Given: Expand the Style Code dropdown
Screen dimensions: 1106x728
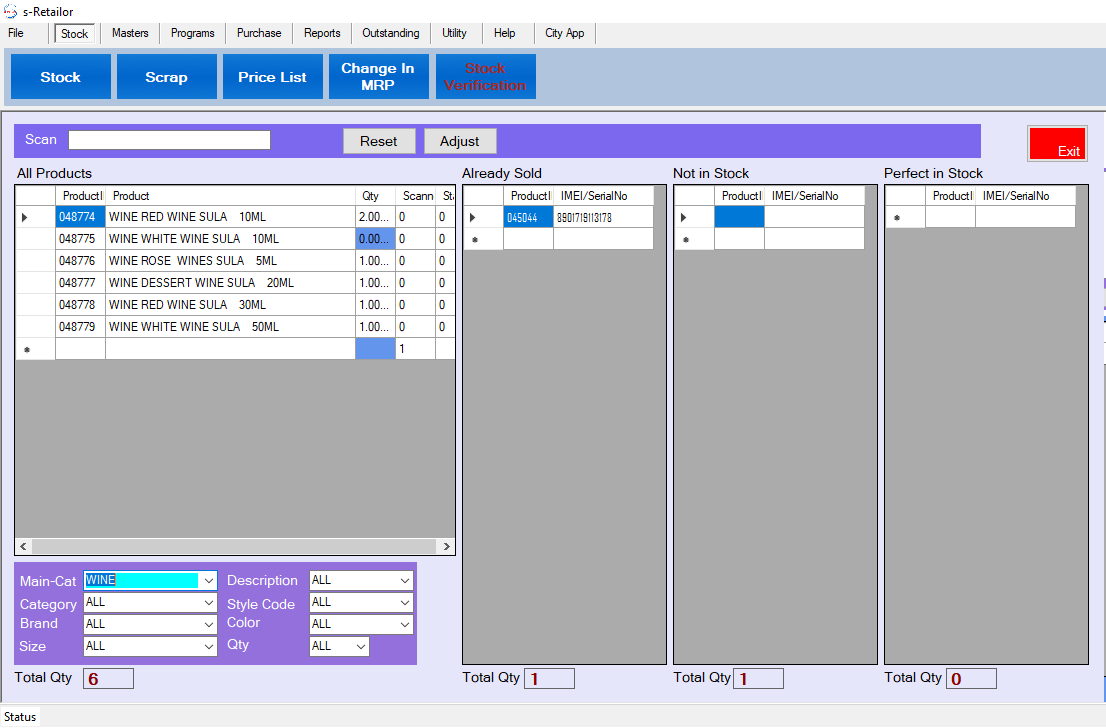Looking at the screenshot, I should tap(404, 603).
